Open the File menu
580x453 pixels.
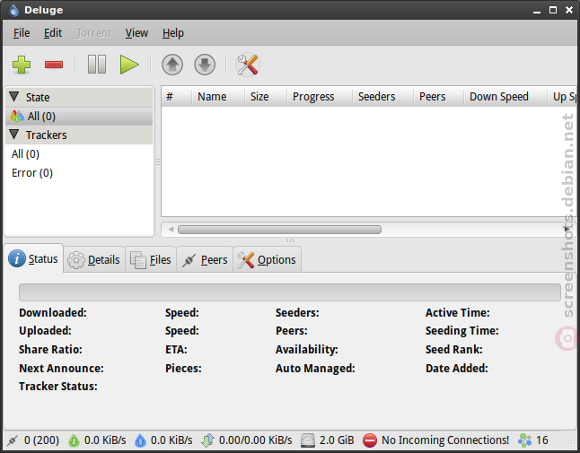pos(21,33)
